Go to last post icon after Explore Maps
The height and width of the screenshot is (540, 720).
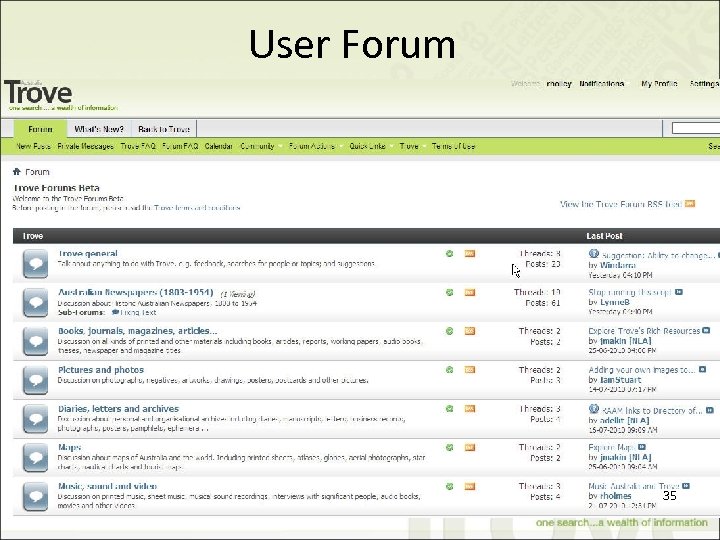coord(642,447)
